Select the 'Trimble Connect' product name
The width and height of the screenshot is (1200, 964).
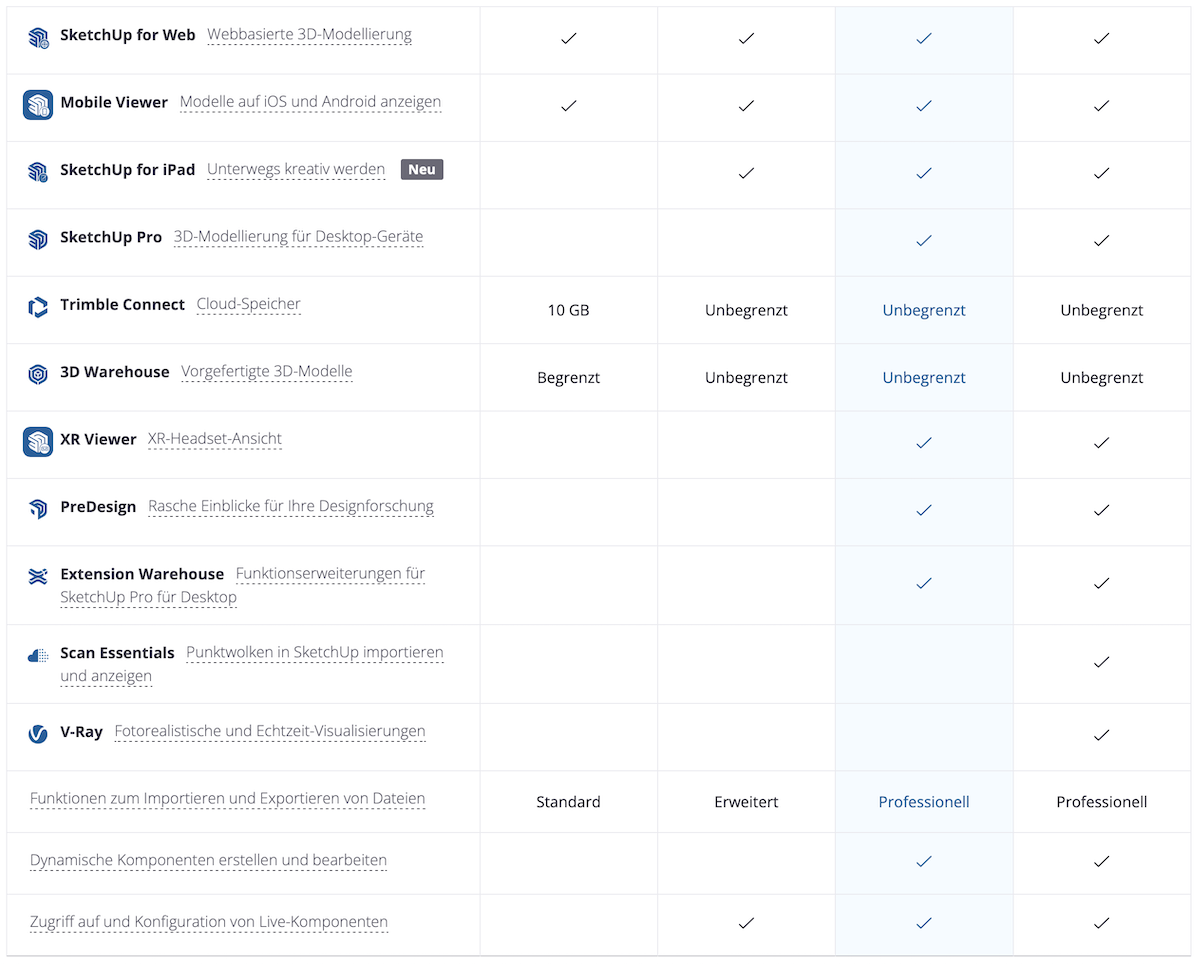point(123,304)
